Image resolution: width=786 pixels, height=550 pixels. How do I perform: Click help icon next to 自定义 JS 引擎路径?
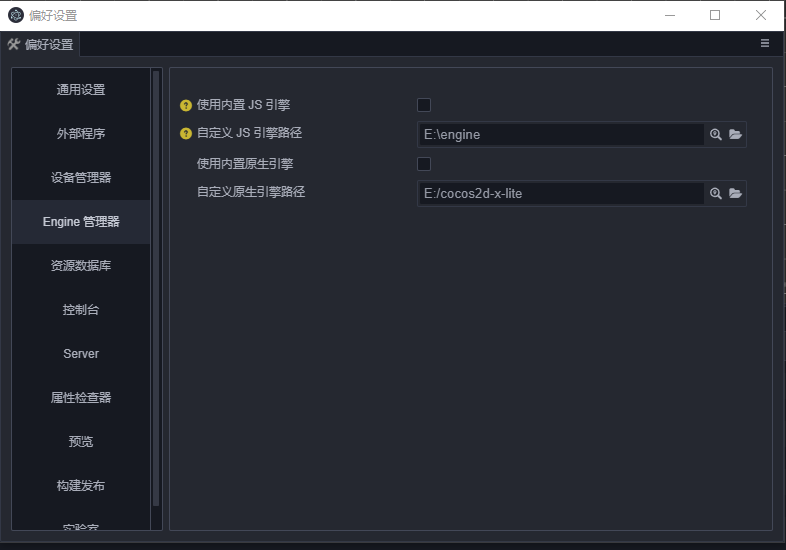coord(185,133)
